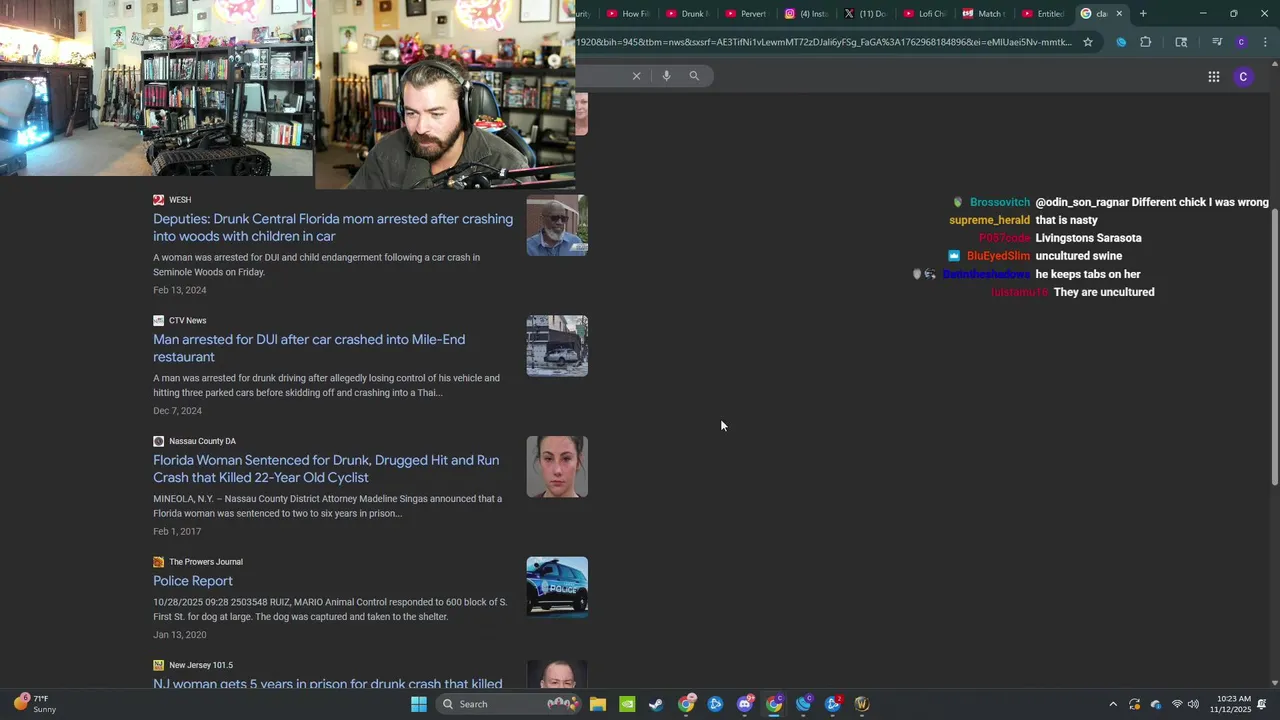Open the notifications bell in the tray
Image resolution: width=1280 pixels, height=720 pixels.
click(x=1262, y=704)
